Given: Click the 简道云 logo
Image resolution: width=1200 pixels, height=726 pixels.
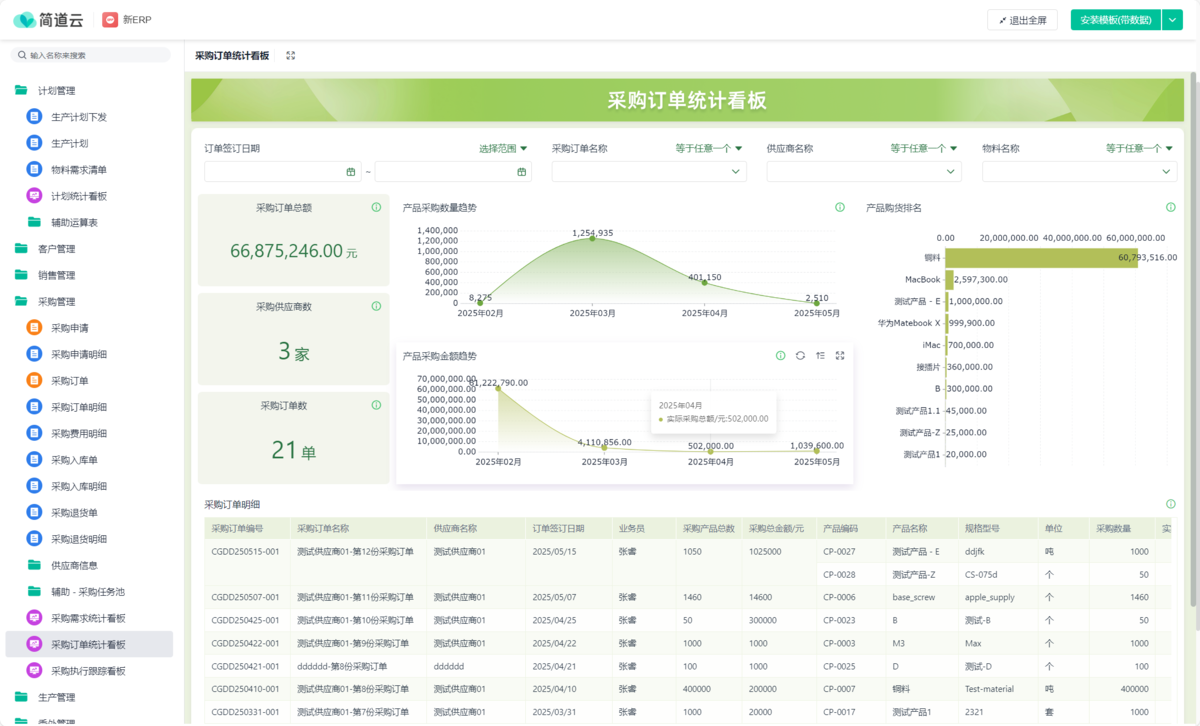Looking at the screenshot, I should (50, 20).
